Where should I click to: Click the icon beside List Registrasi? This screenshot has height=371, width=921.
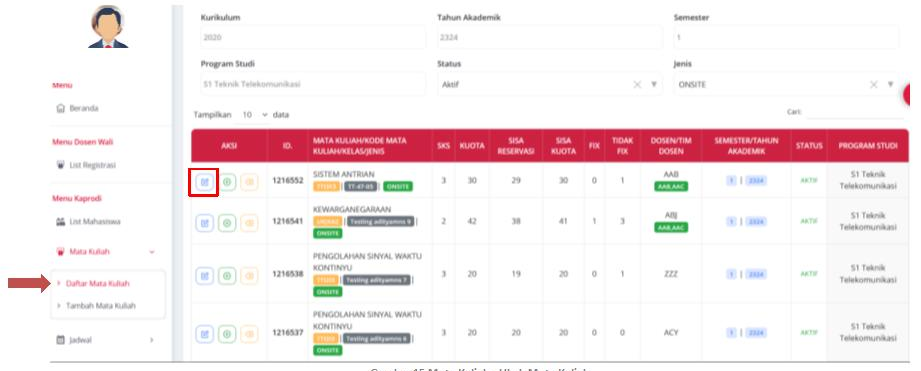tap(60, 166)
